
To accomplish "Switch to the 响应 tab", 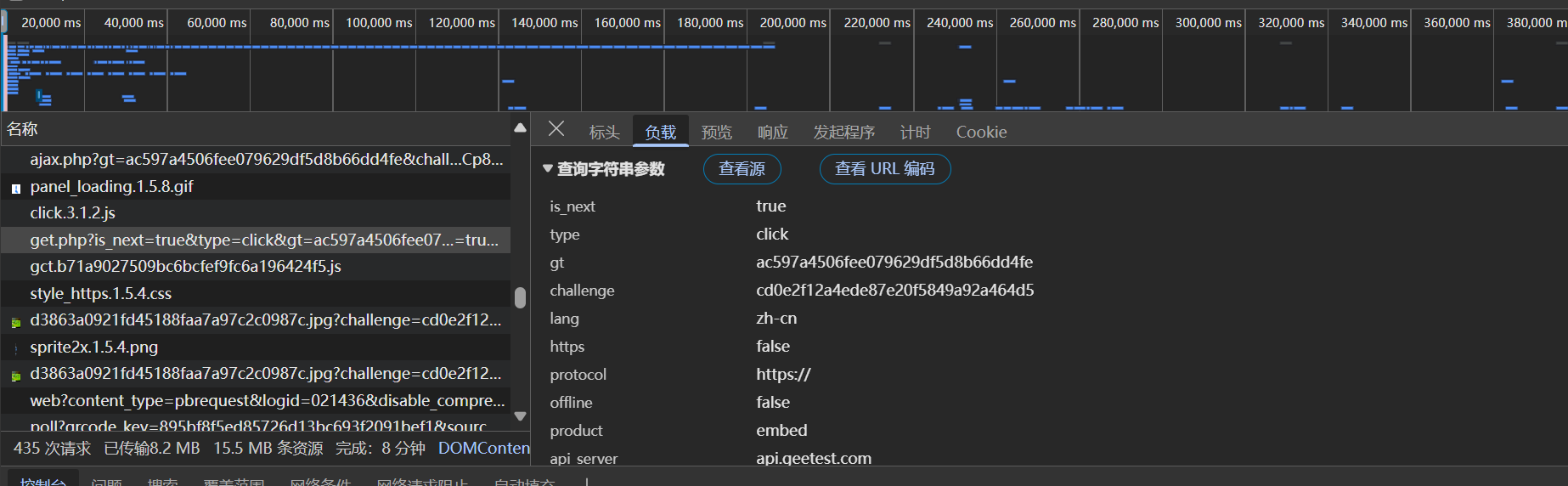I will (772, 133).
